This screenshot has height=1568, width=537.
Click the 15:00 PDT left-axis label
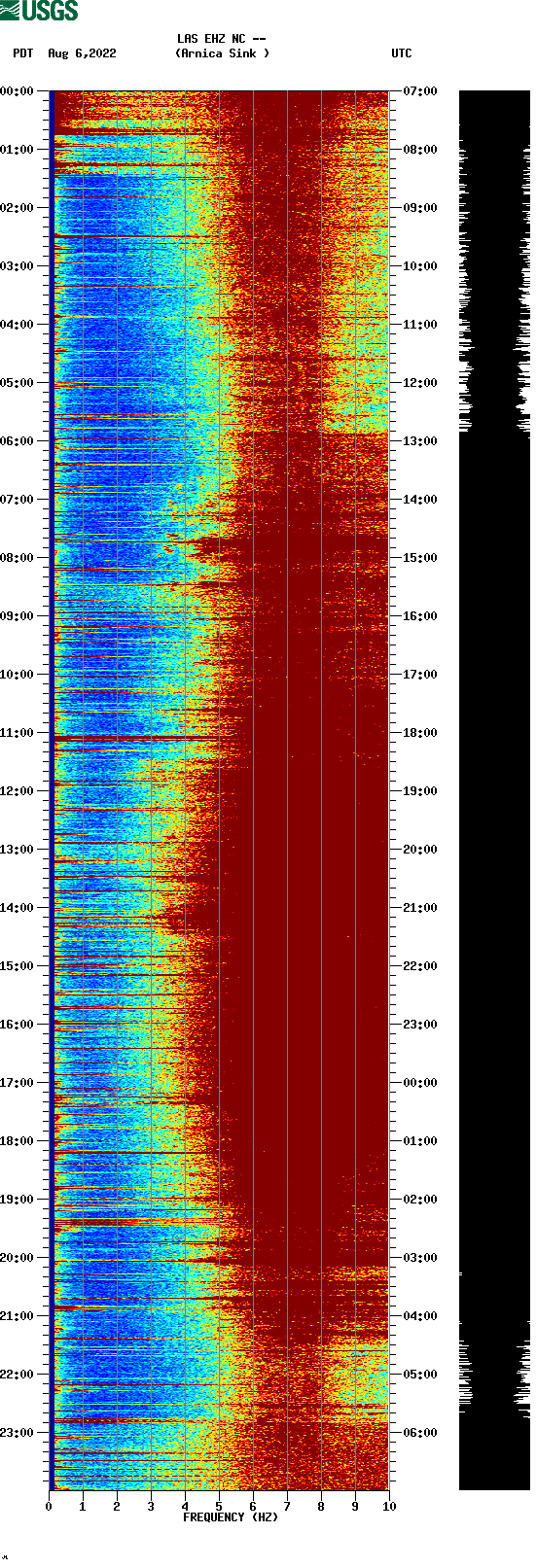[18, 966]
